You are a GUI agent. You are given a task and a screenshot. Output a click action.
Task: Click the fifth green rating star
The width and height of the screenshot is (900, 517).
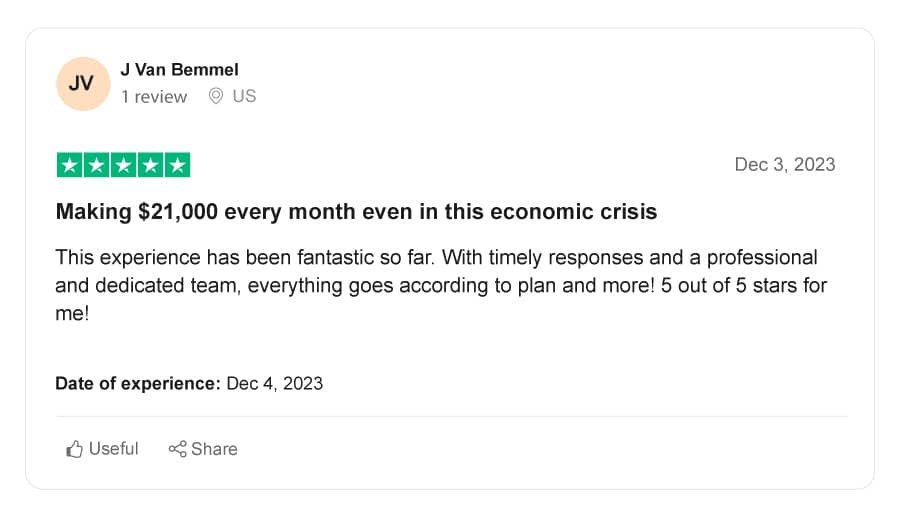(177, 165)
